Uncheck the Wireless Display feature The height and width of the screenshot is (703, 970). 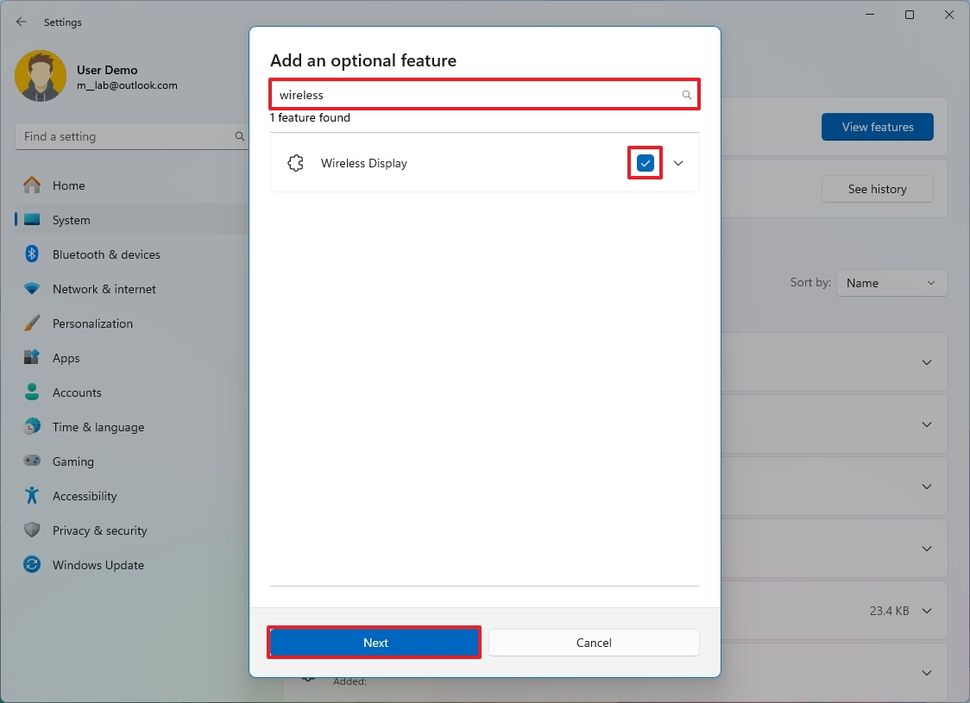click(x=645, y=162)
